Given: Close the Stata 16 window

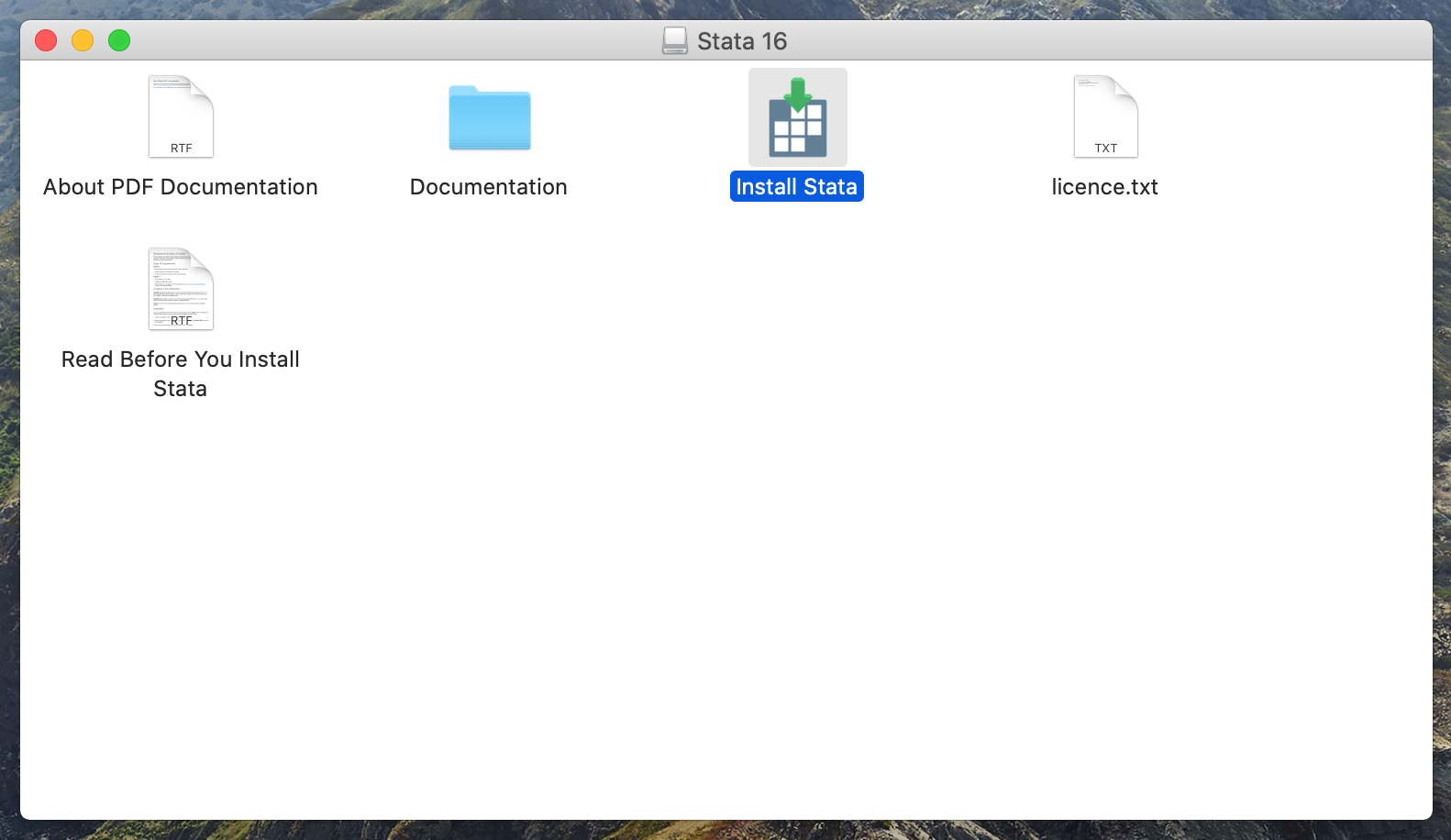Looking at the screenshot, I should [x=46, y=40].
